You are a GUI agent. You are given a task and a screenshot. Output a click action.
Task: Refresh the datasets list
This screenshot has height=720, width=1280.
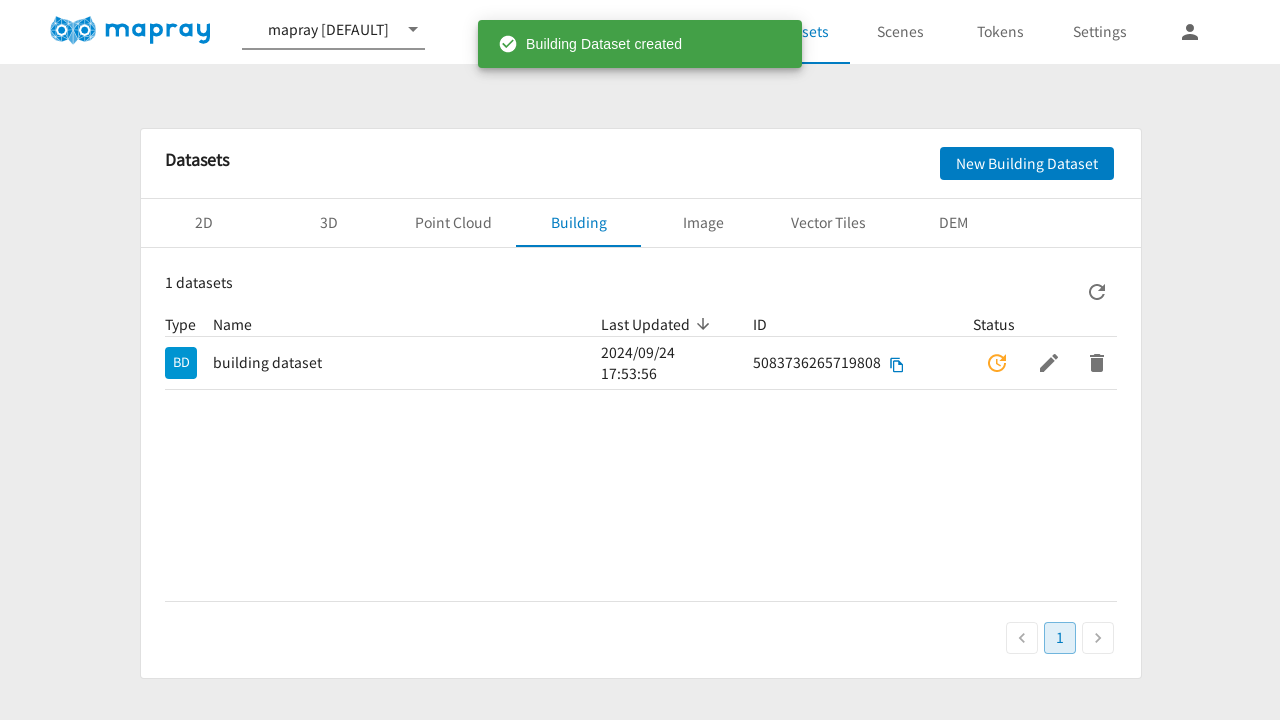point(1096,292)
